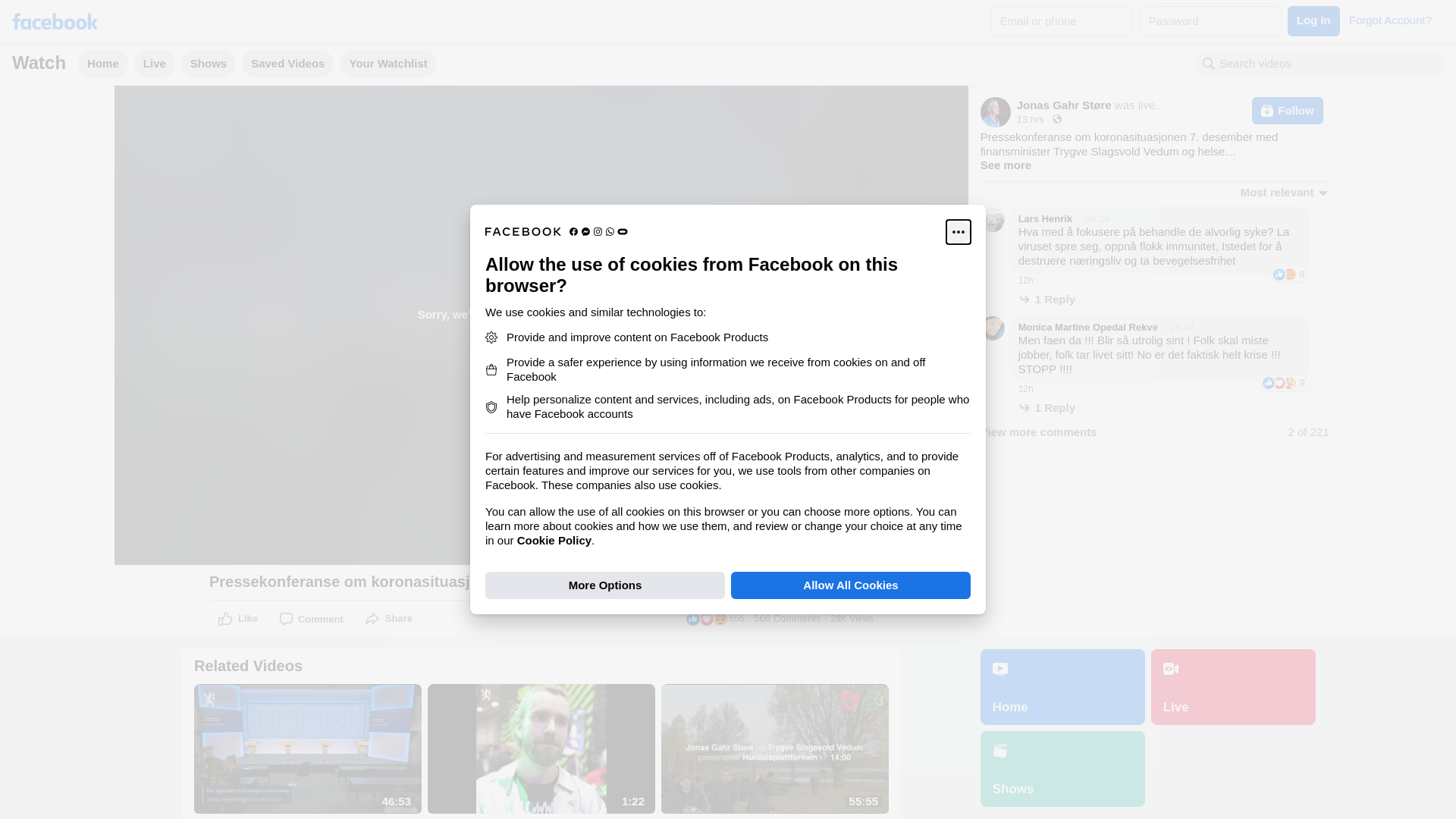Open the Live tab in Watch
Viewport: 1456px width, 819px height.
pyautogui.click(x=155, y=64)
